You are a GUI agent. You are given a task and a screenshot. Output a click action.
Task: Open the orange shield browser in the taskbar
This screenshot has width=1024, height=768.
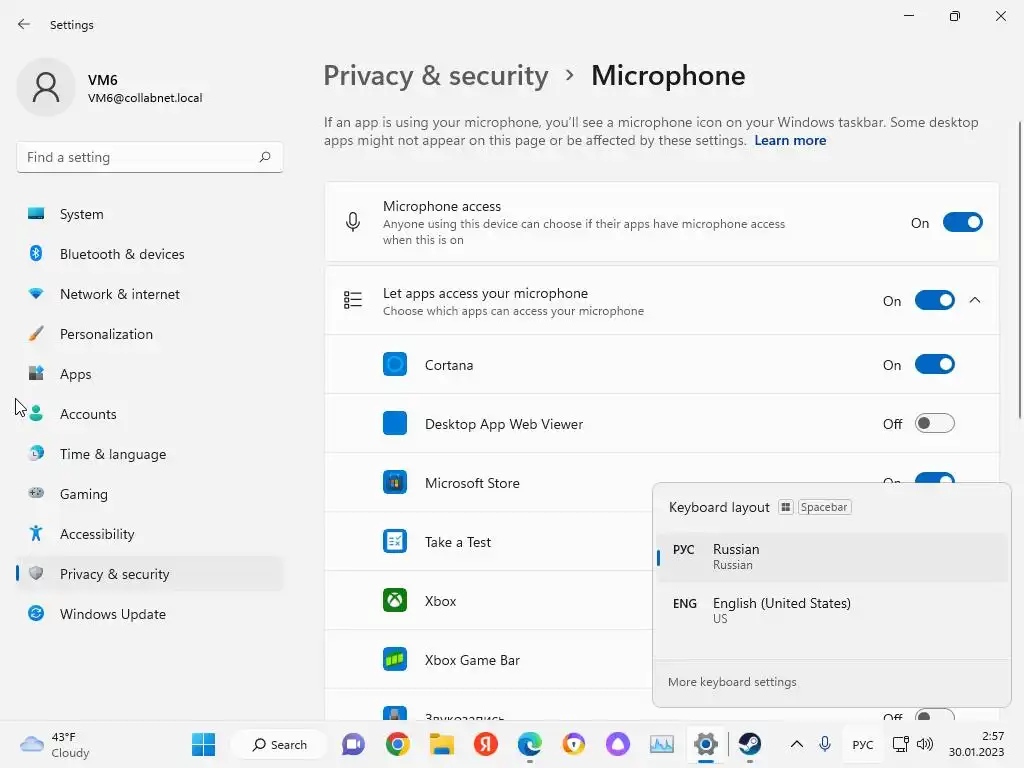click(573, 744)
